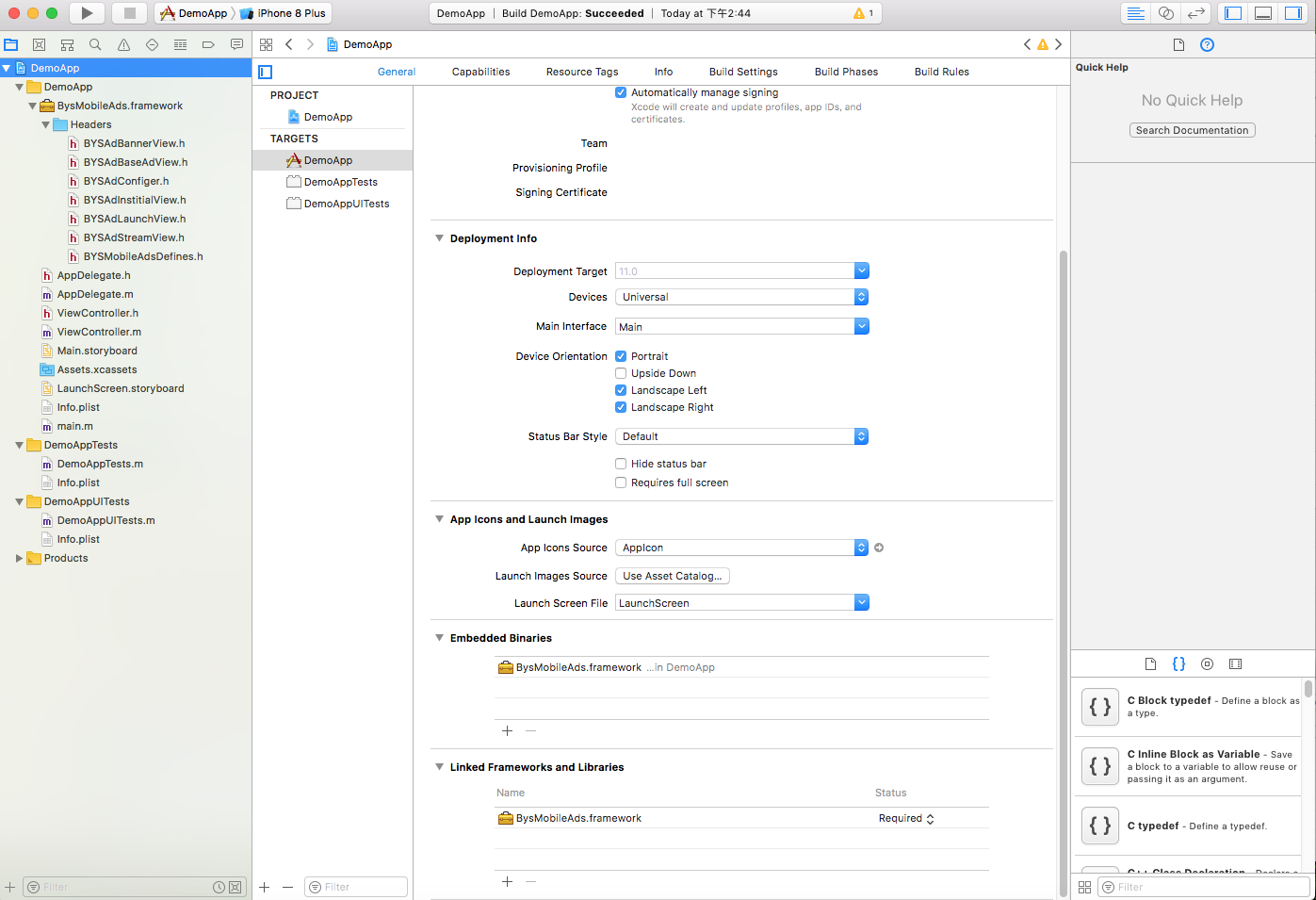Hide the project and targets list
Image resolution: width=1316 pixels, height=900 pixels.
(266, 72)
